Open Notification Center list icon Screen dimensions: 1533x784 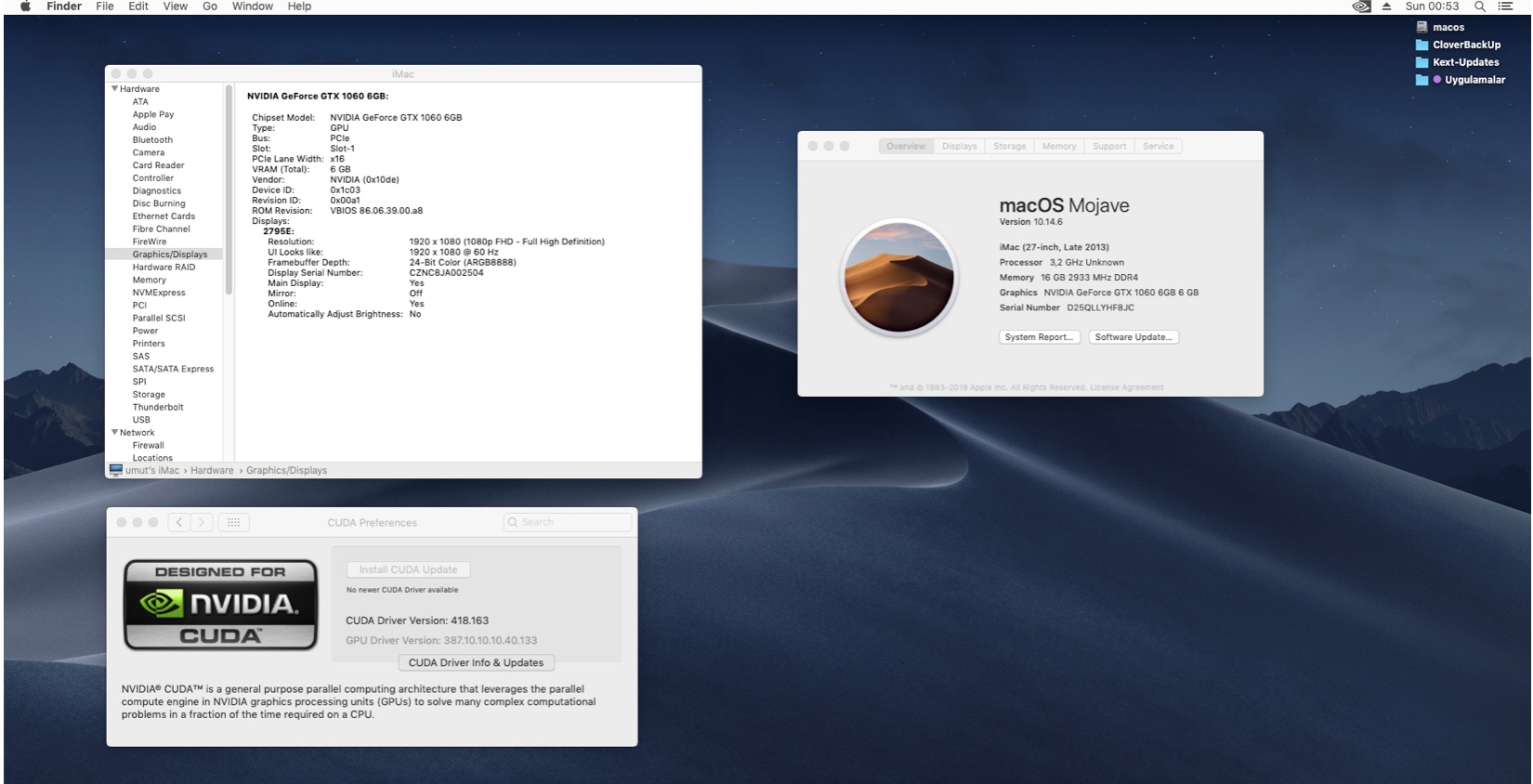[1505, 7]
